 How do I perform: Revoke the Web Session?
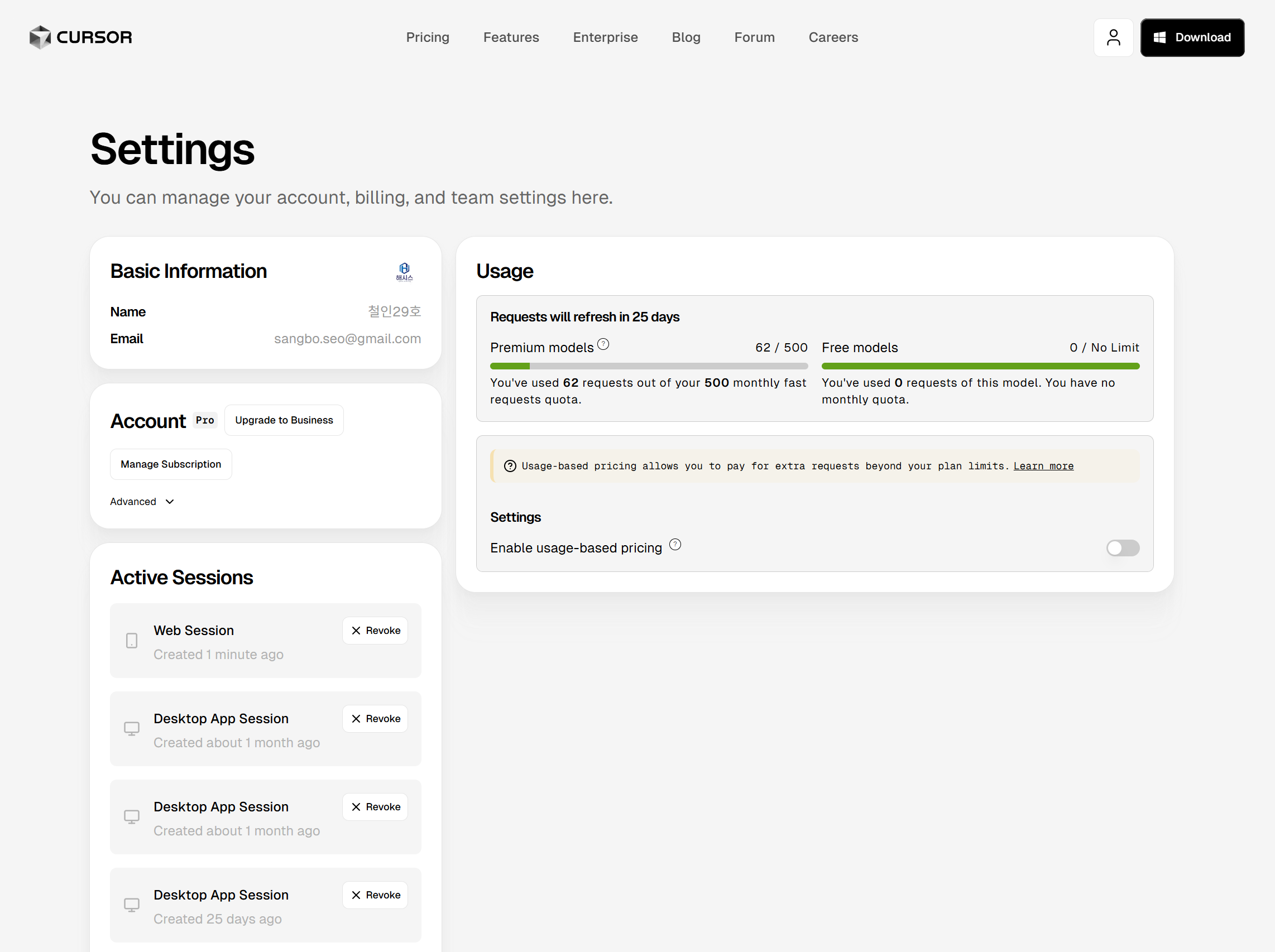(x=375, y=631)
